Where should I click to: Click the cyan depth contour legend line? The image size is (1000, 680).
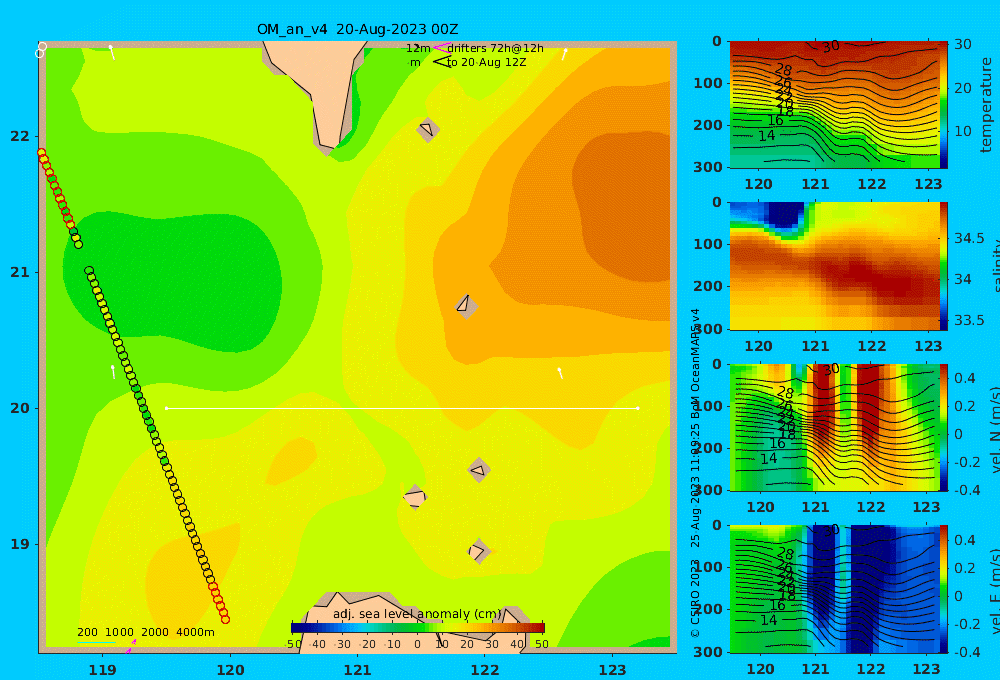(x=96, y=643)
